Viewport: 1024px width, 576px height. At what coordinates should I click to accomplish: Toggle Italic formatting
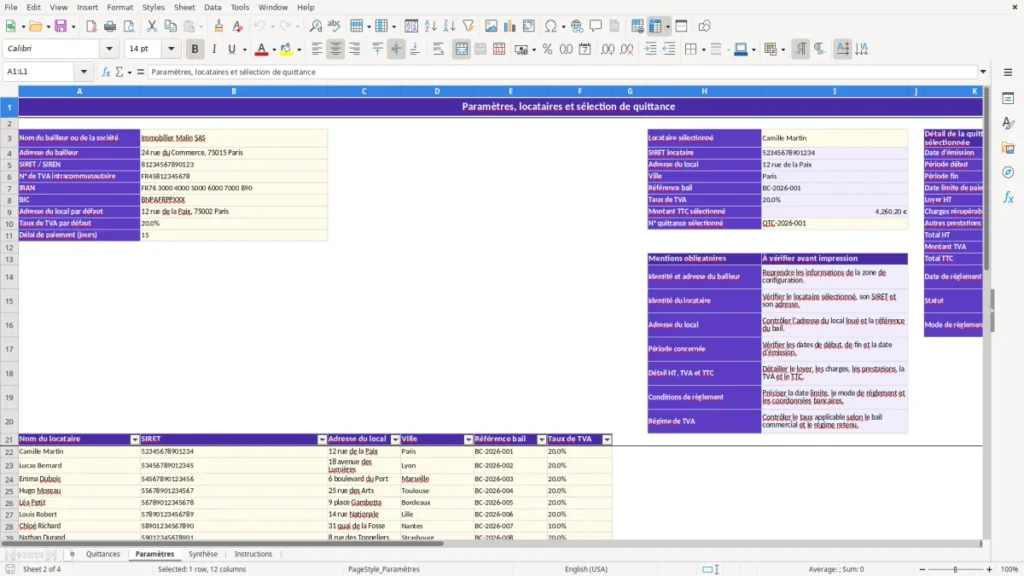(214, 49)
